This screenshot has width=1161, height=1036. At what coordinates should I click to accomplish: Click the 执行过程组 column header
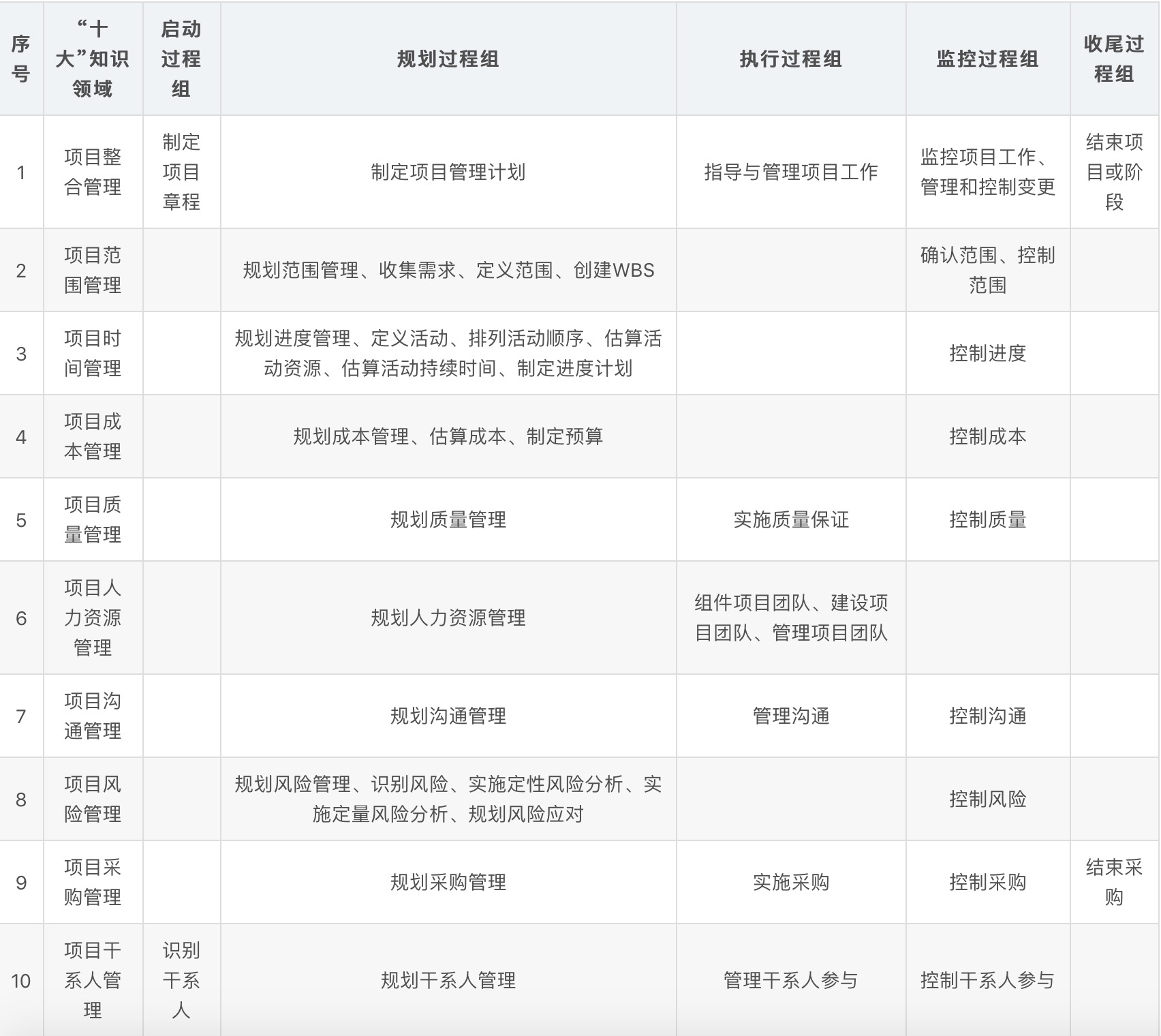click(x=789, y=60)
